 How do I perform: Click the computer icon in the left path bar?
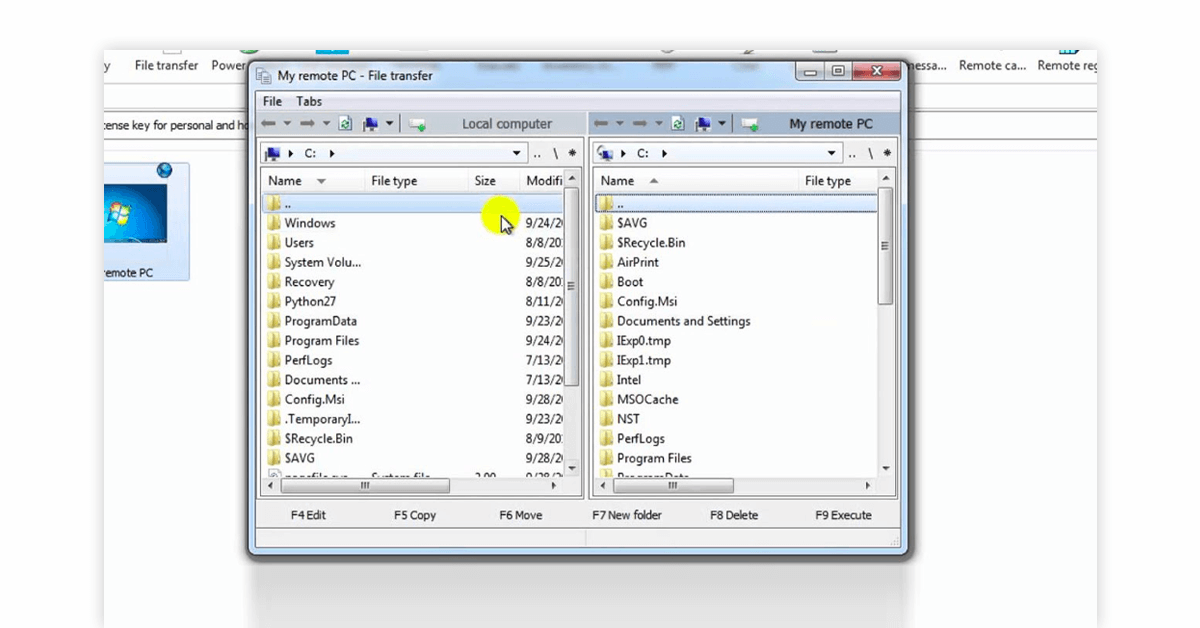click(273, 153)
